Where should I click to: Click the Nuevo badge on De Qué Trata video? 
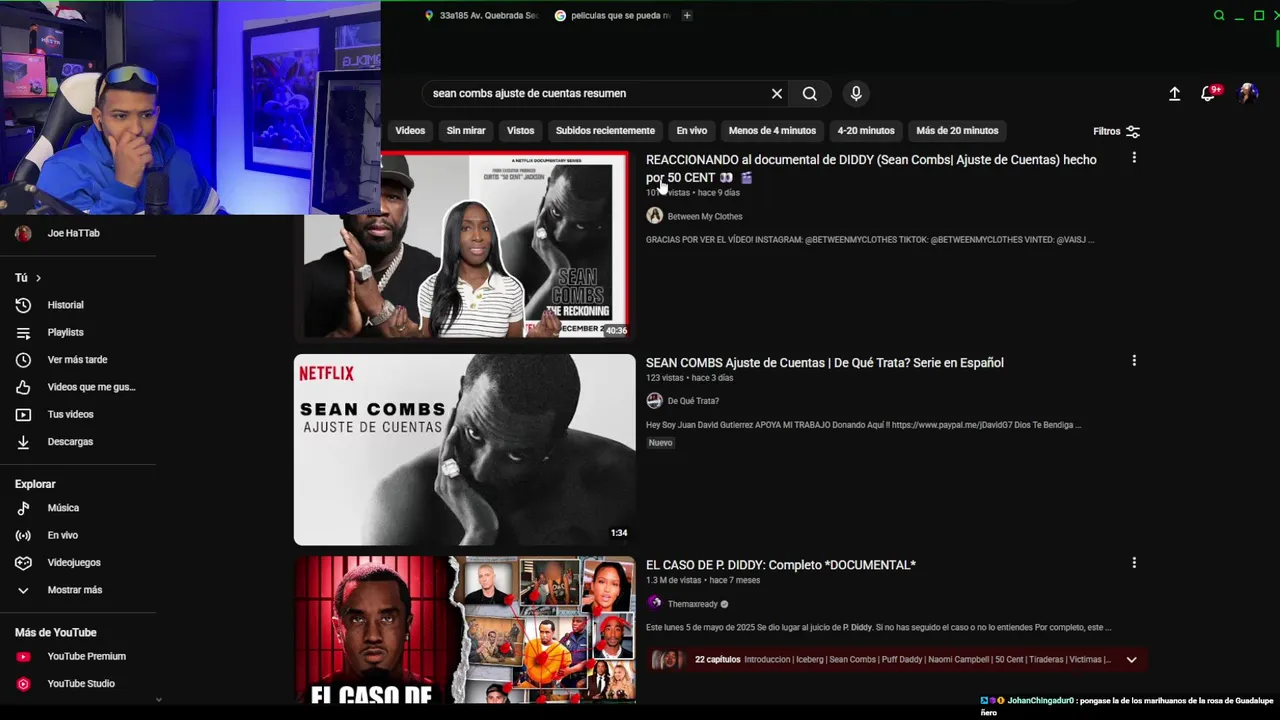coord(660,443)
